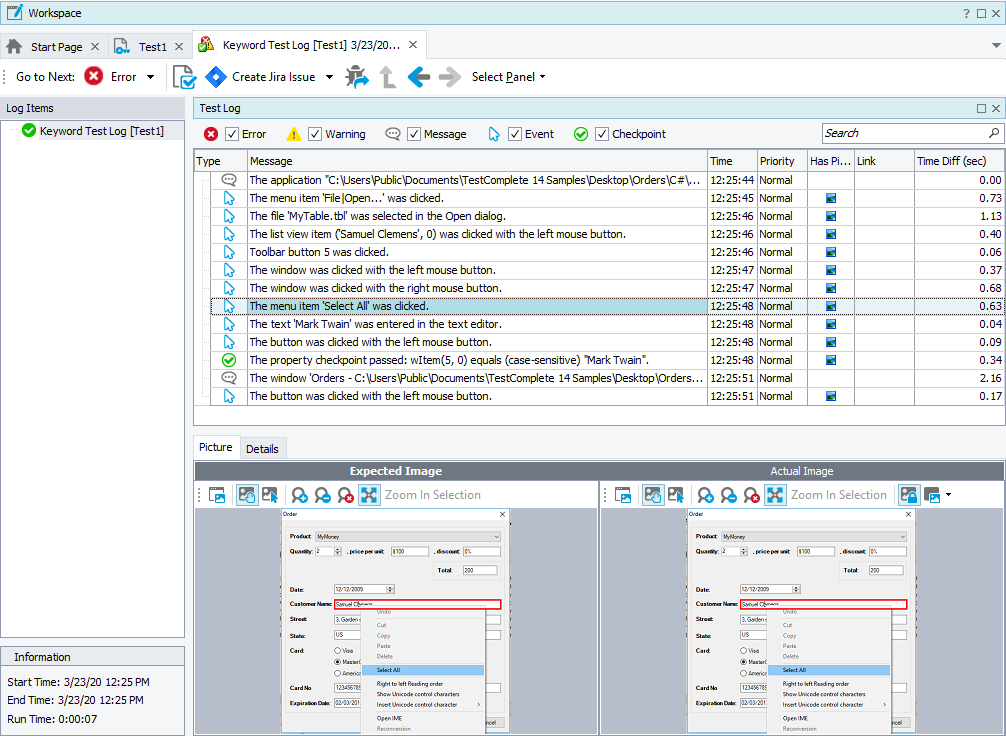This screenshot has height=736, width=1006.
Task: Click the Create Jira Issue diamond icon
Action: click(216, 77)
